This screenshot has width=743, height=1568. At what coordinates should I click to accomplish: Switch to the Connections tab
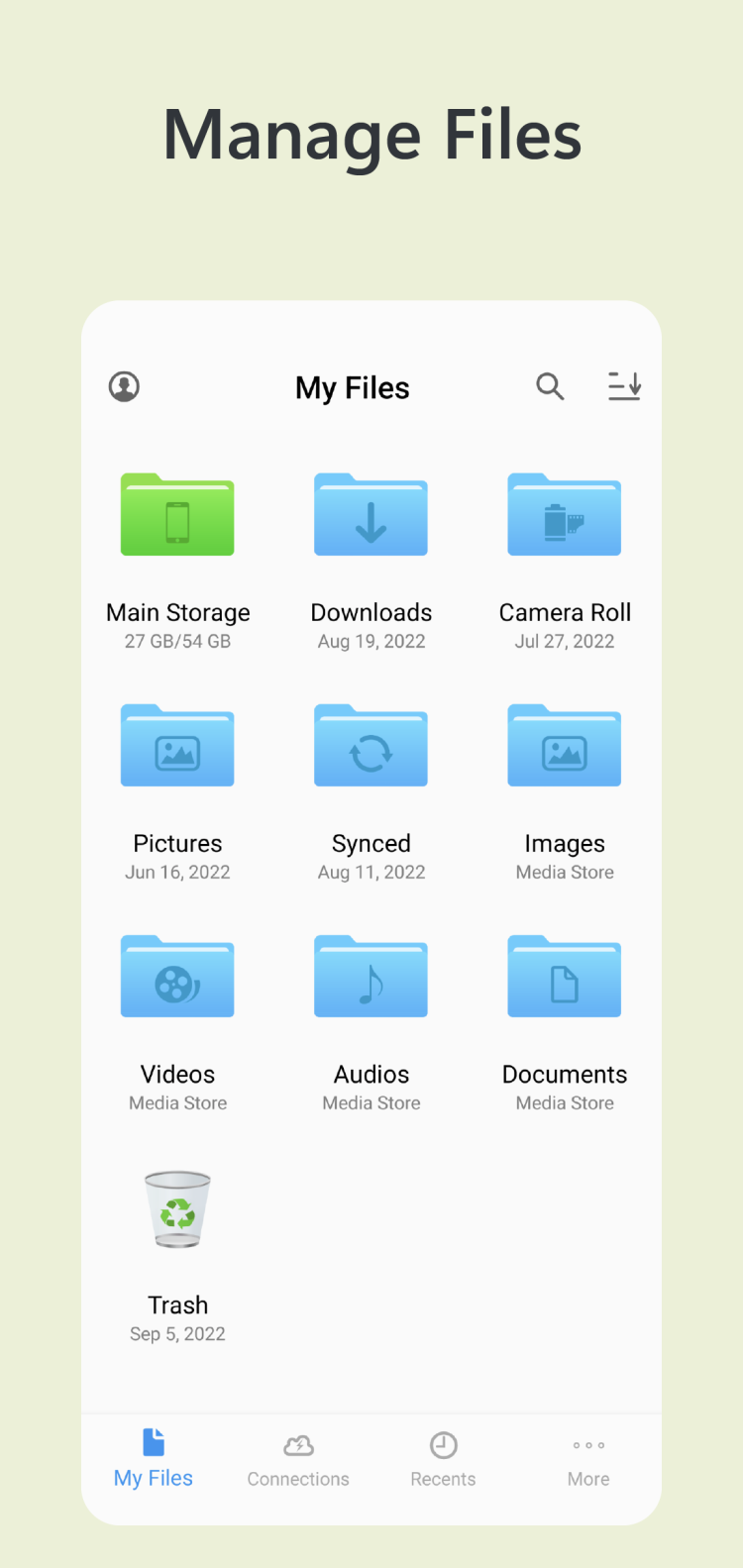coord(298,1459)
